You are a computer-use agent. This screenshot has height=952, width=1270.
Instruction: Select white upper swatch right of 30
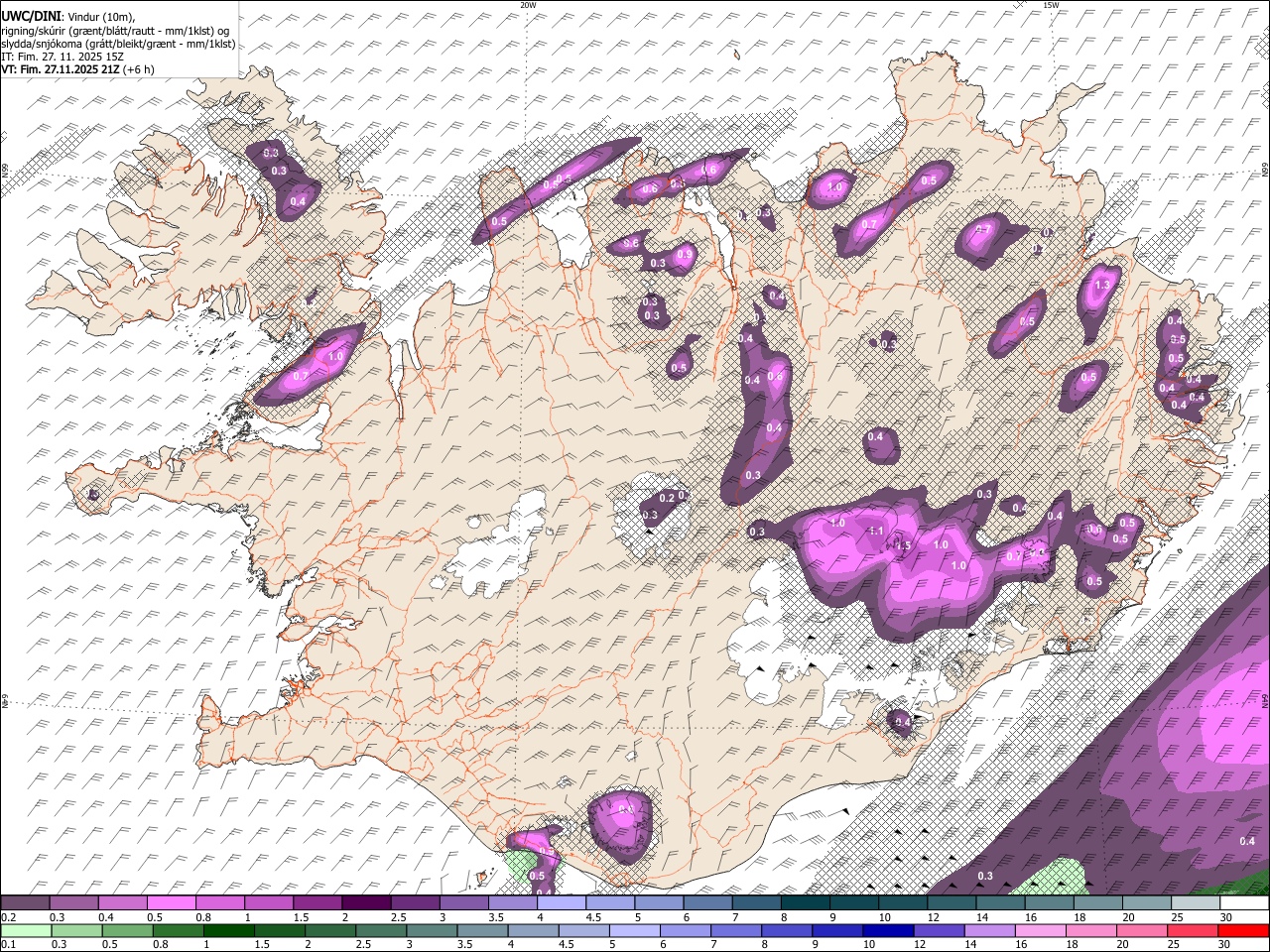pos(1244,902)
